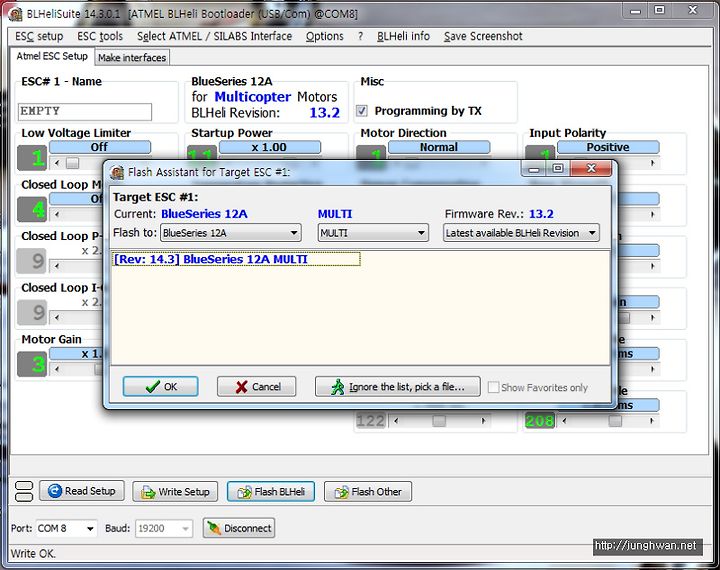Image resolution: width=720 pixels, height=570 pixels.
Task: Open the Flash to ESC type dropdown
Action: tap(231, 233)
